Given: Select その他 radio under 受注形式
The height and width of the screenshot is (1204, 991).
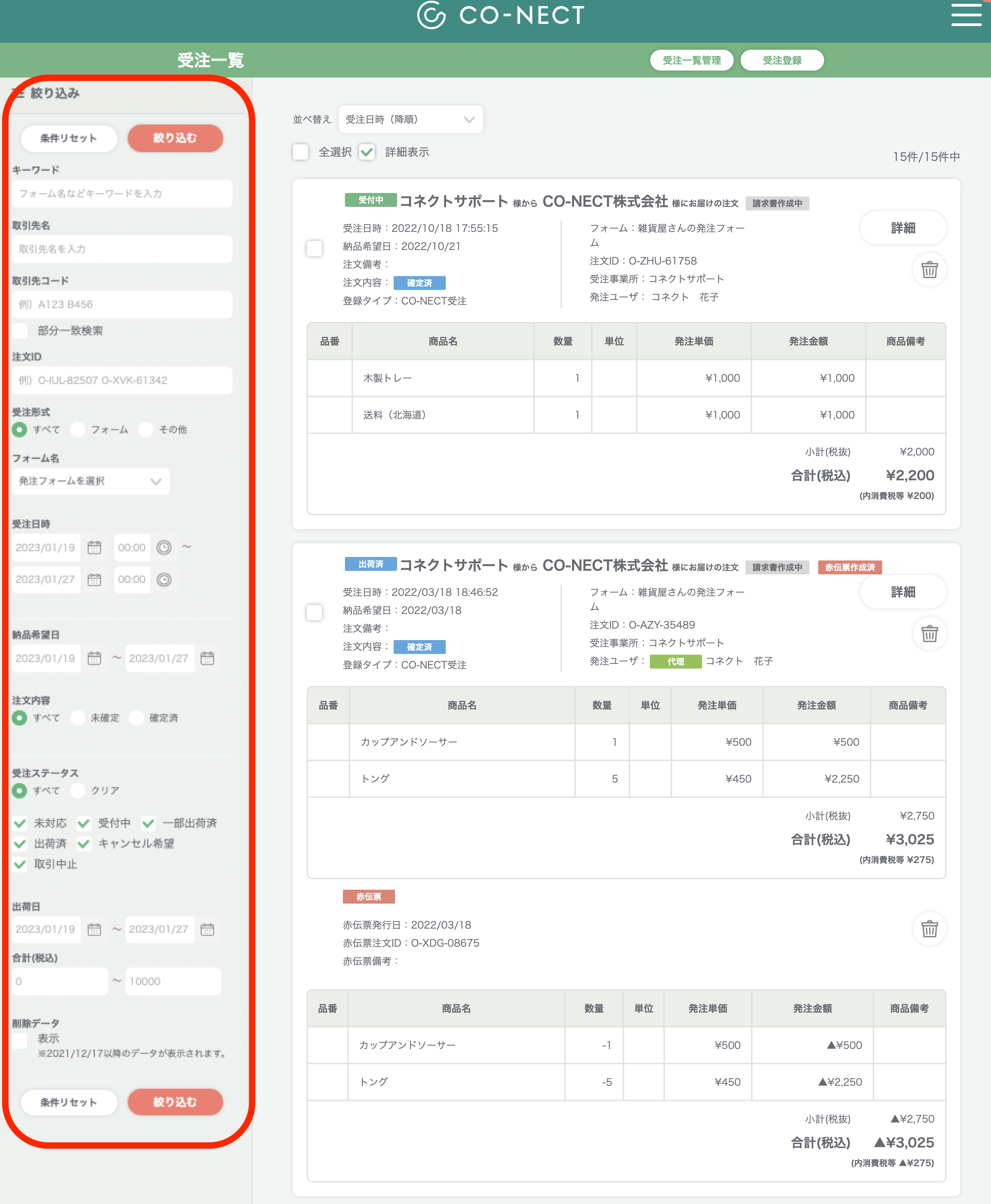Looking at the screenshot, I should pyautogui.click(x=146, y=429).
